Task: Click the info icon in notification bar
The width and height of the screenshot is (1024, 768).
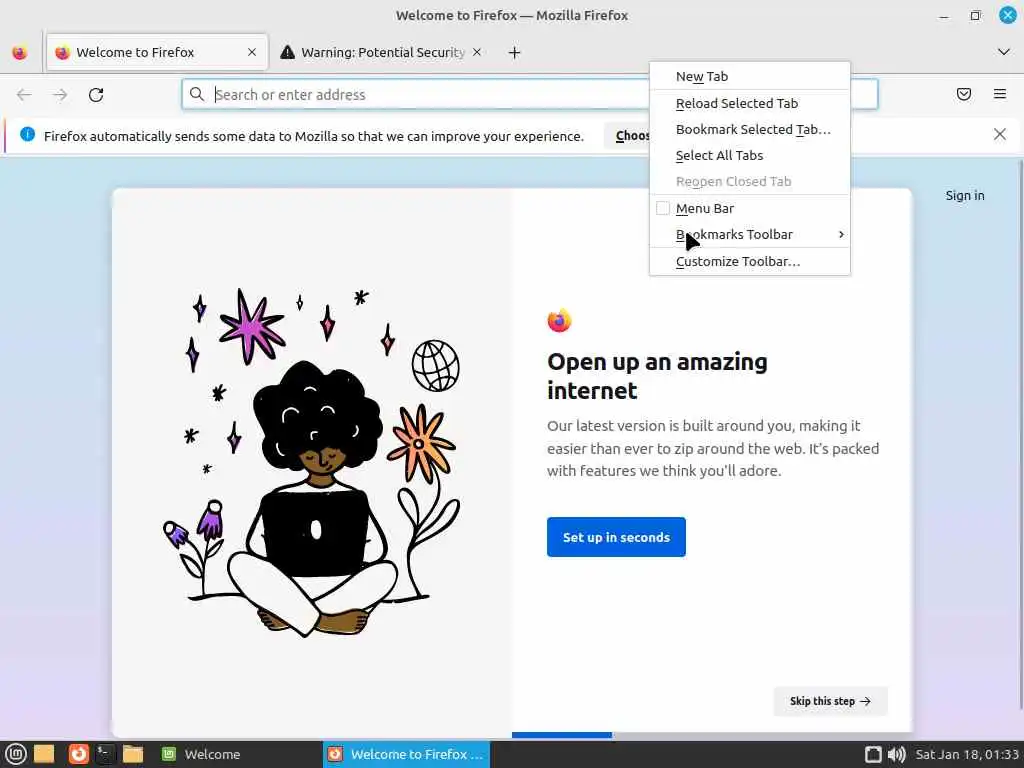Action: tap(27, 135)
